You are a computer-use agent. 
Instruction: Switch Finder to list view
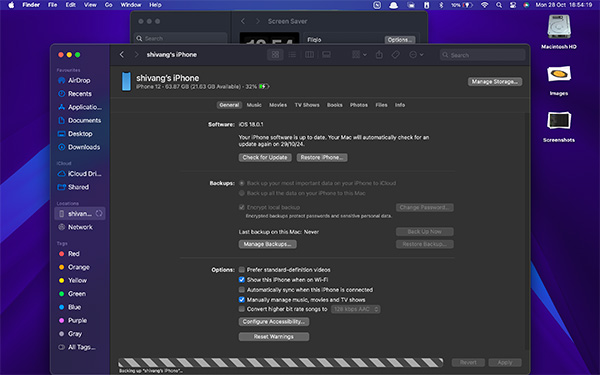coord(292,55)
